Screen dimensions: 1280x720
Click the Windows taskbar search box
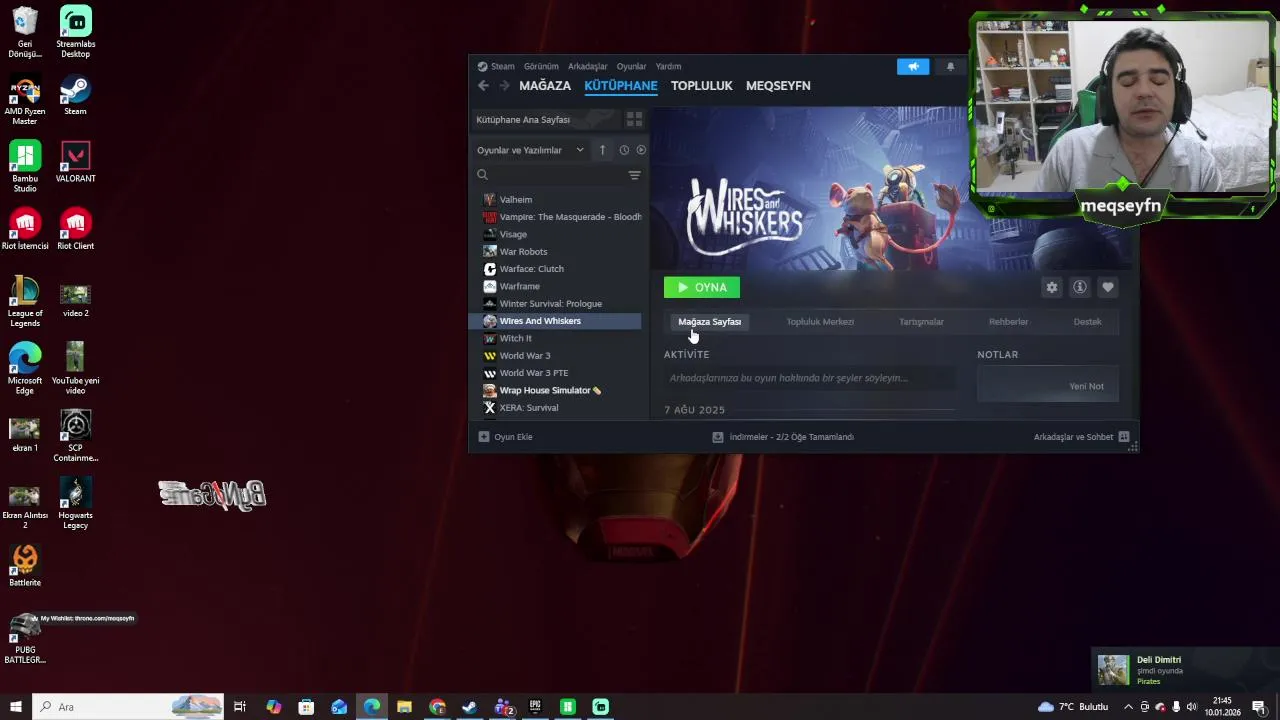pyautogui.click(x=128, y=707)
